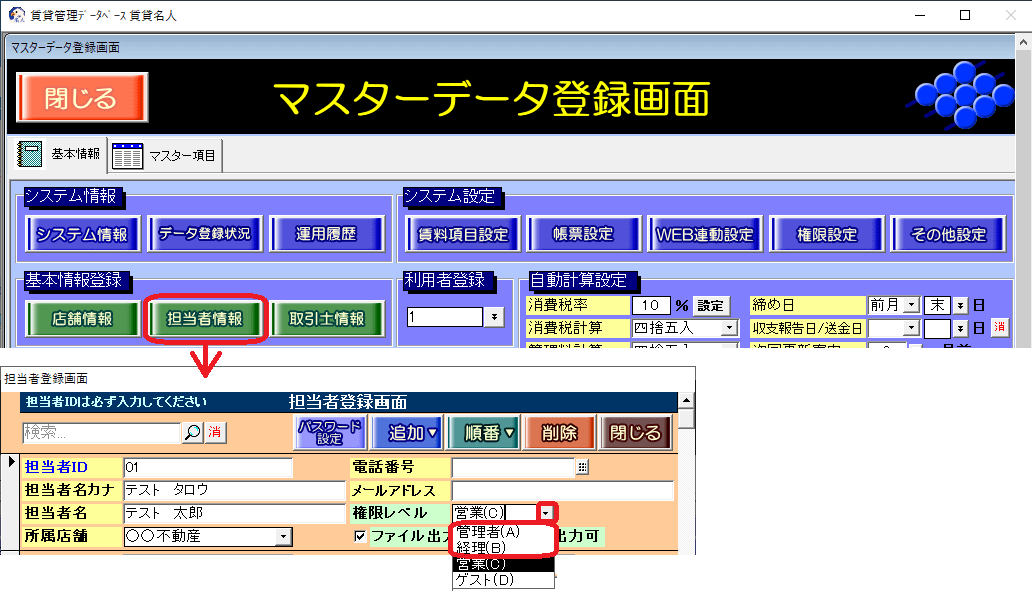Select 管理者(A) from the permission list
1032x592 pixels.
pos(488,532)
